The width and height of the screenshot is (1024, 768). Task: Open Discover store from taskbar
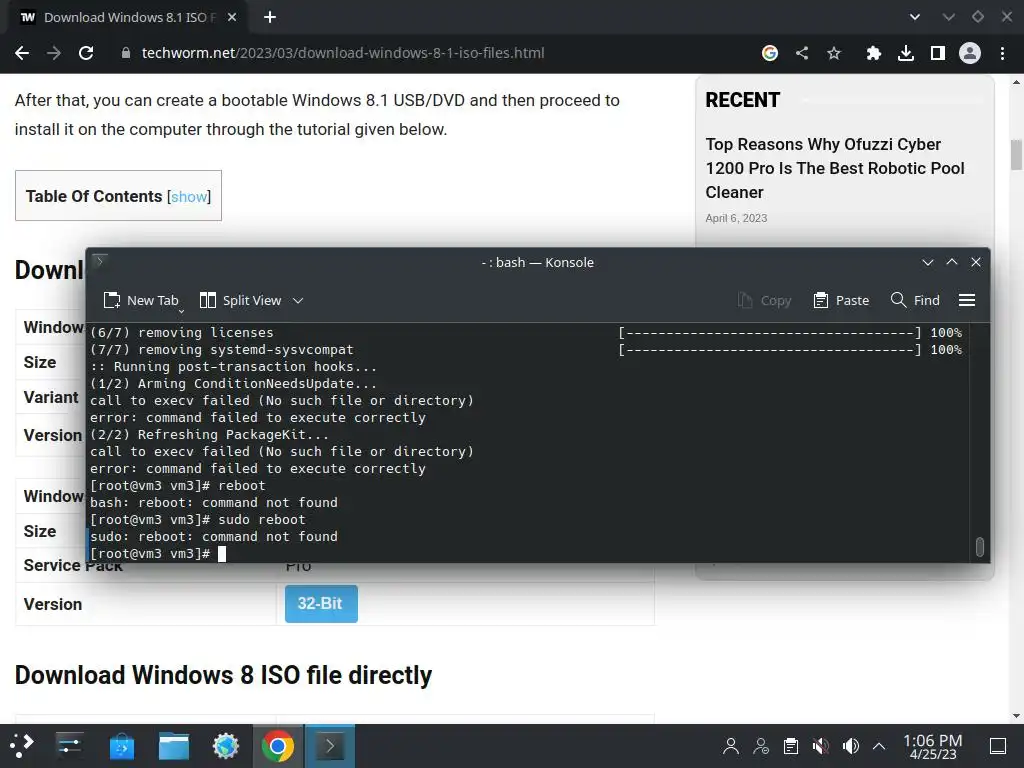tap(121, 746)
